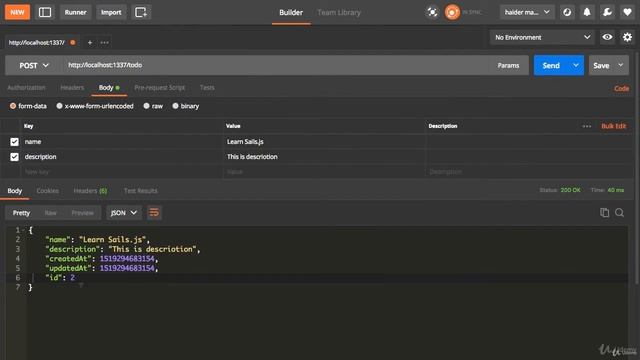640x360 pixels.
Task: Select the Raw view mode
Action: pos(51,213)
